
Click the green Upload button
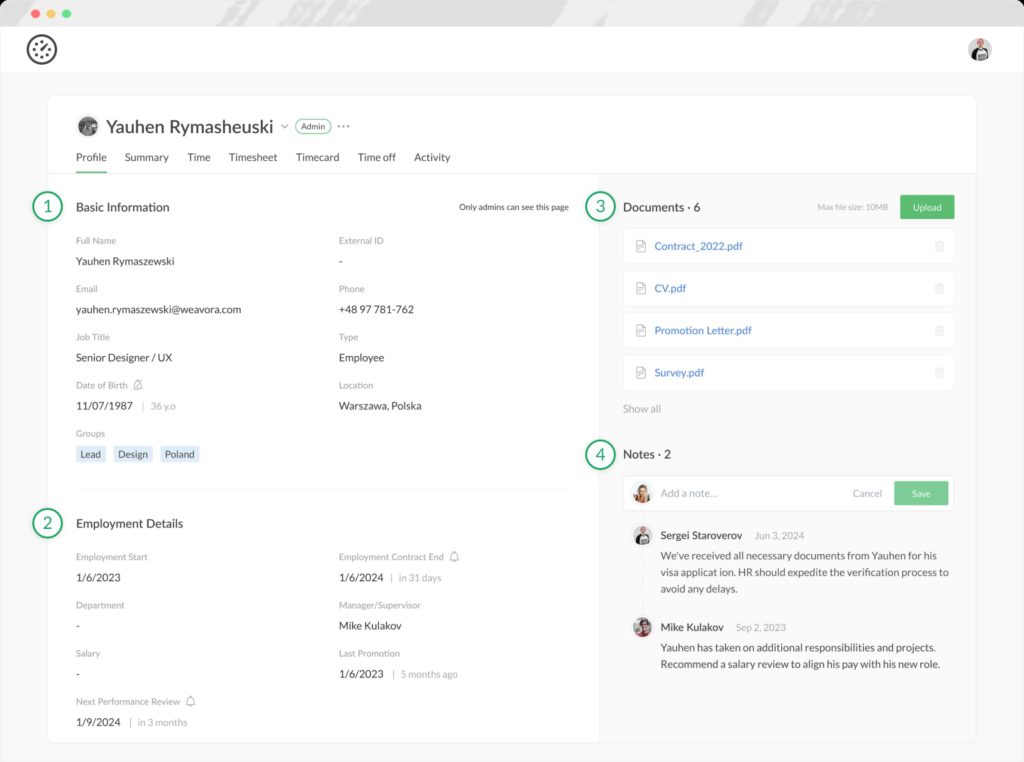[x=926, y=207]
